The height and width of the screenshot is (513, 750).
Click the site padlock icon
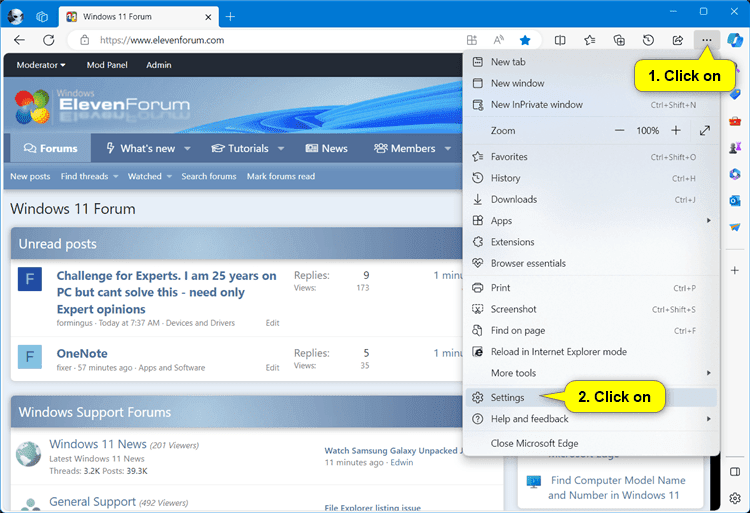coord(85,40)
